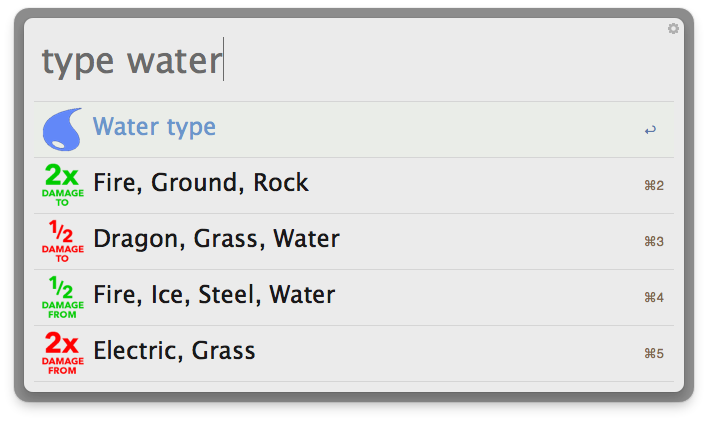Pick the Fire, Ice, Steel, Water result
This screenshot has height=422, width=708.
pos(213,295)
